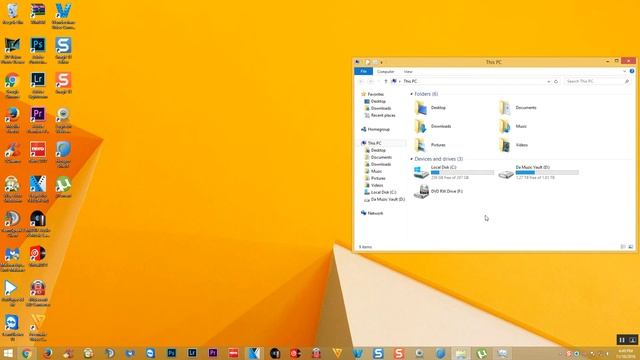Open the Help icon in This PC window

[x=632, y=71]
